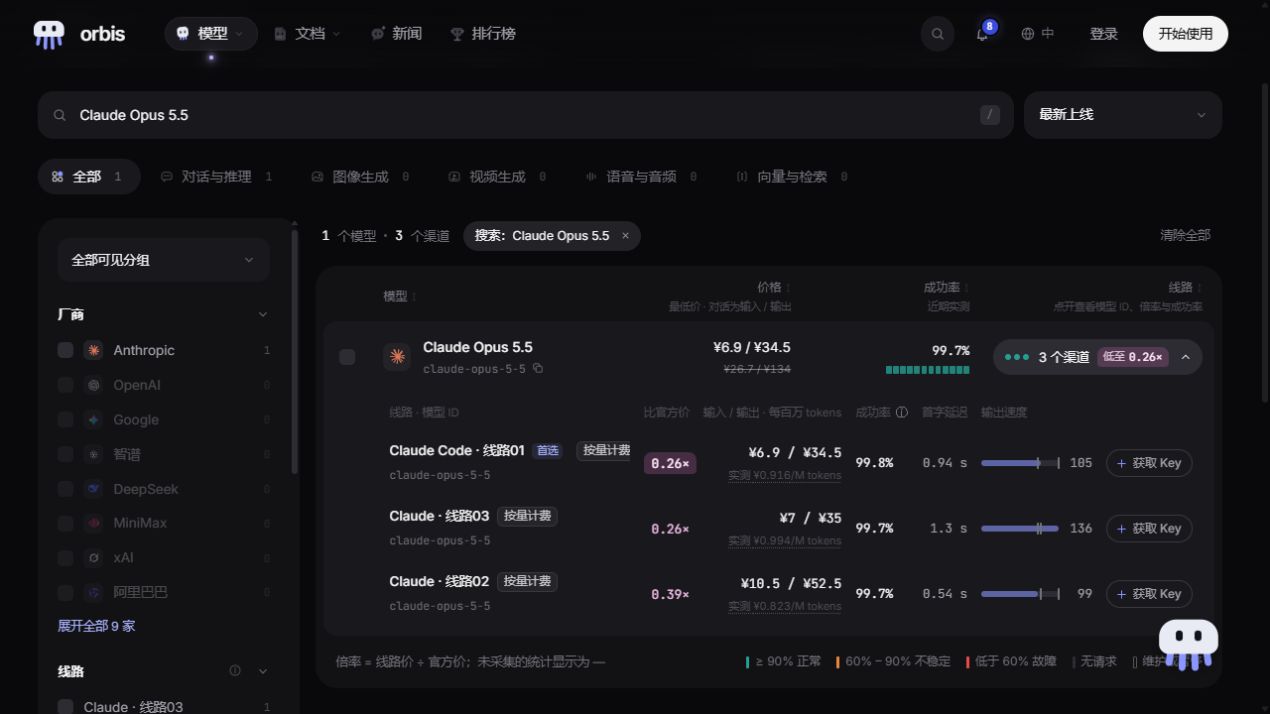Click the orbis jellyfish logo
This screenshot has width=1270, height=714.
(49, 34)
